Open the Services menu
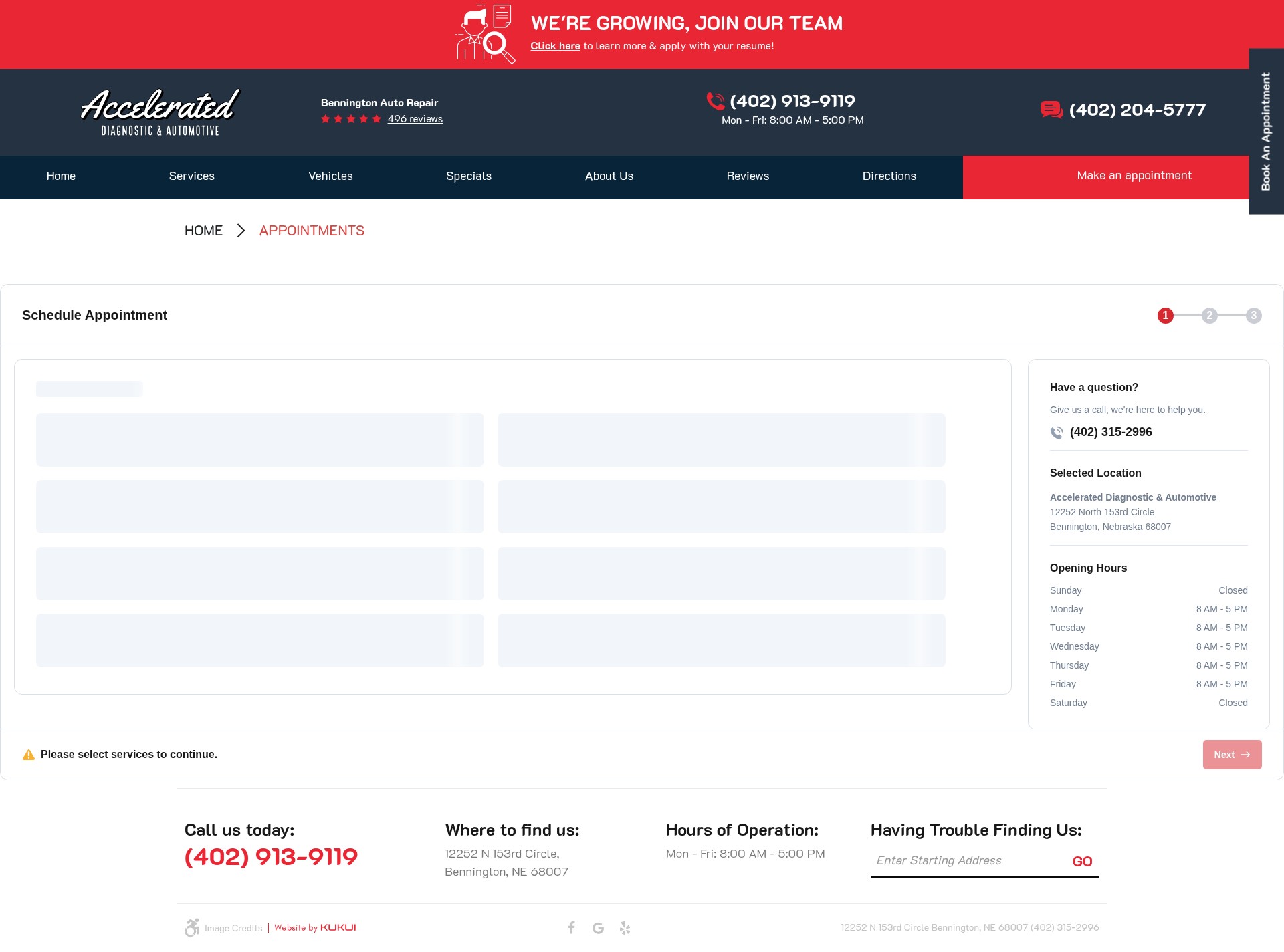The width and height of the screenshot is (1284, 952). point(192,176)
